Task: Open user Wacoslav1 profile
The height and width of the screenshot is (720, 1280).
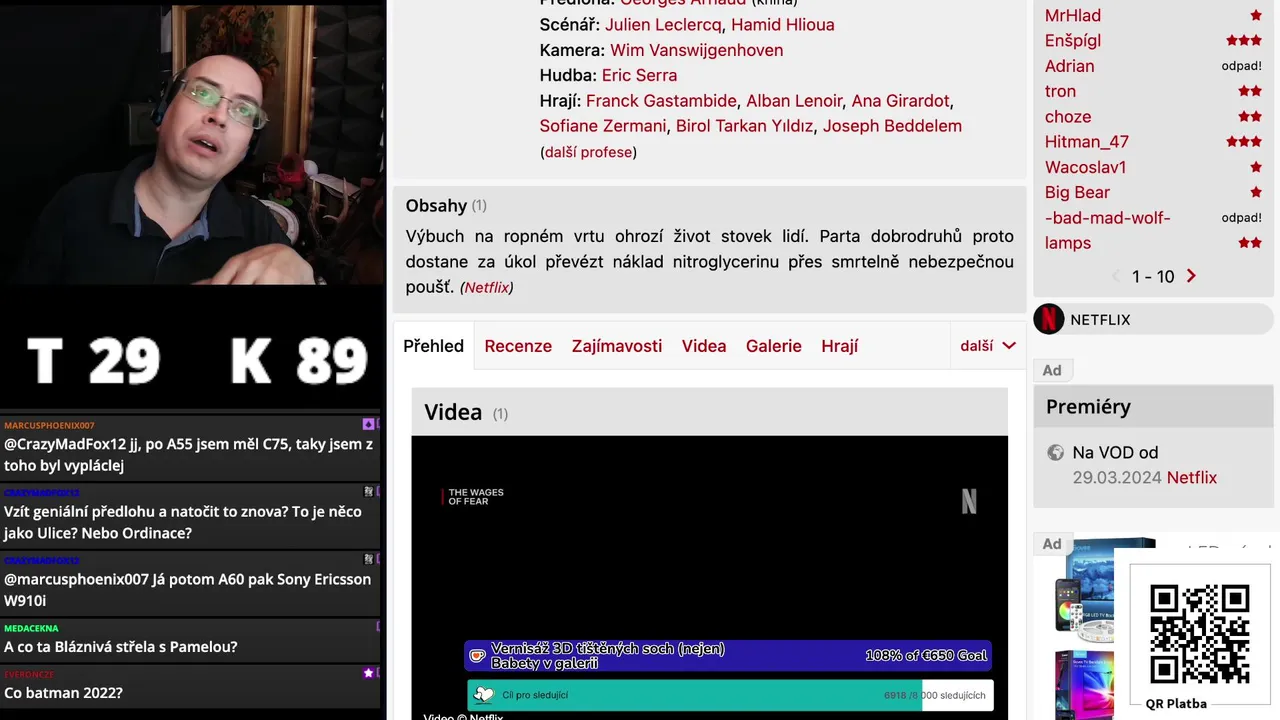Action: click(x=1086, y=167)
